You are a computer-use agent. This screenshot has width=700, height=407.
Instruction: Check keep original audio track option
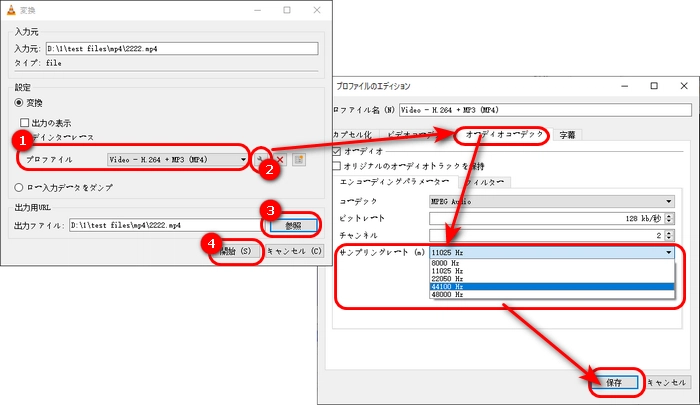click(337, 165)
